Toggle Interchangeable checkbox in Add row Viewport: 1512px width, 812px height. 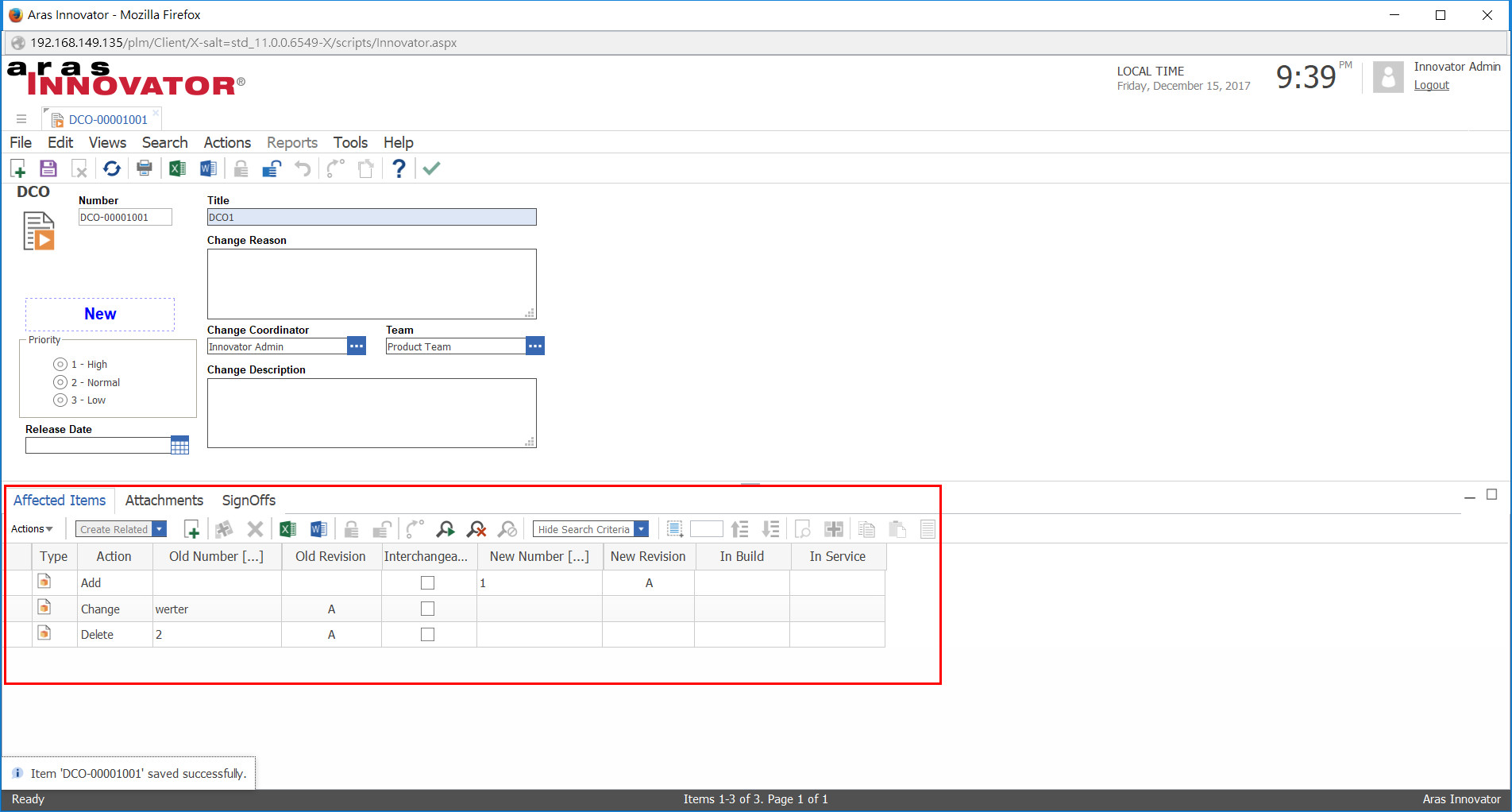[427, 583]
